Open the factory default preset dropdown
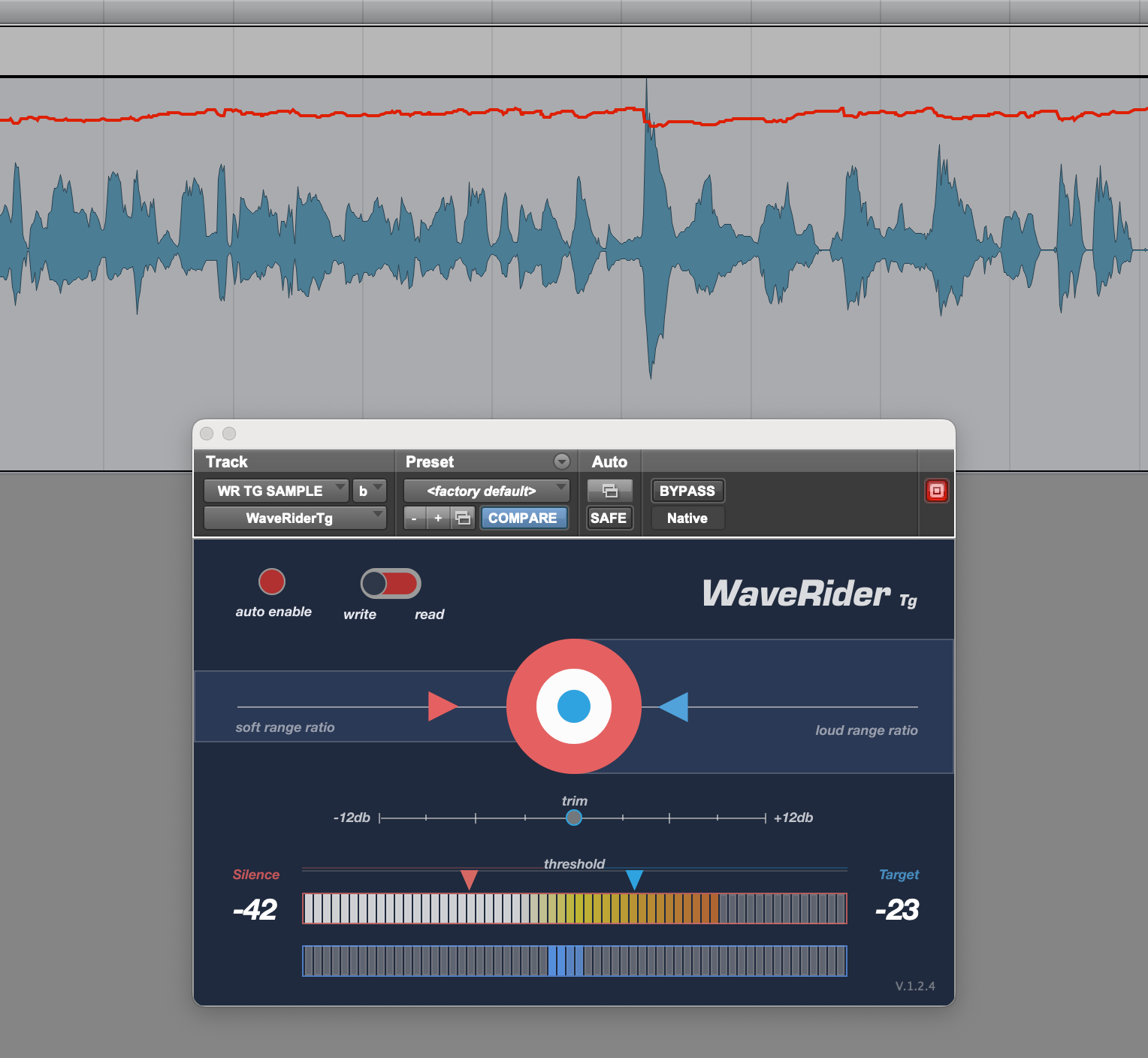1148x1058 pixels. pos(486,491)
